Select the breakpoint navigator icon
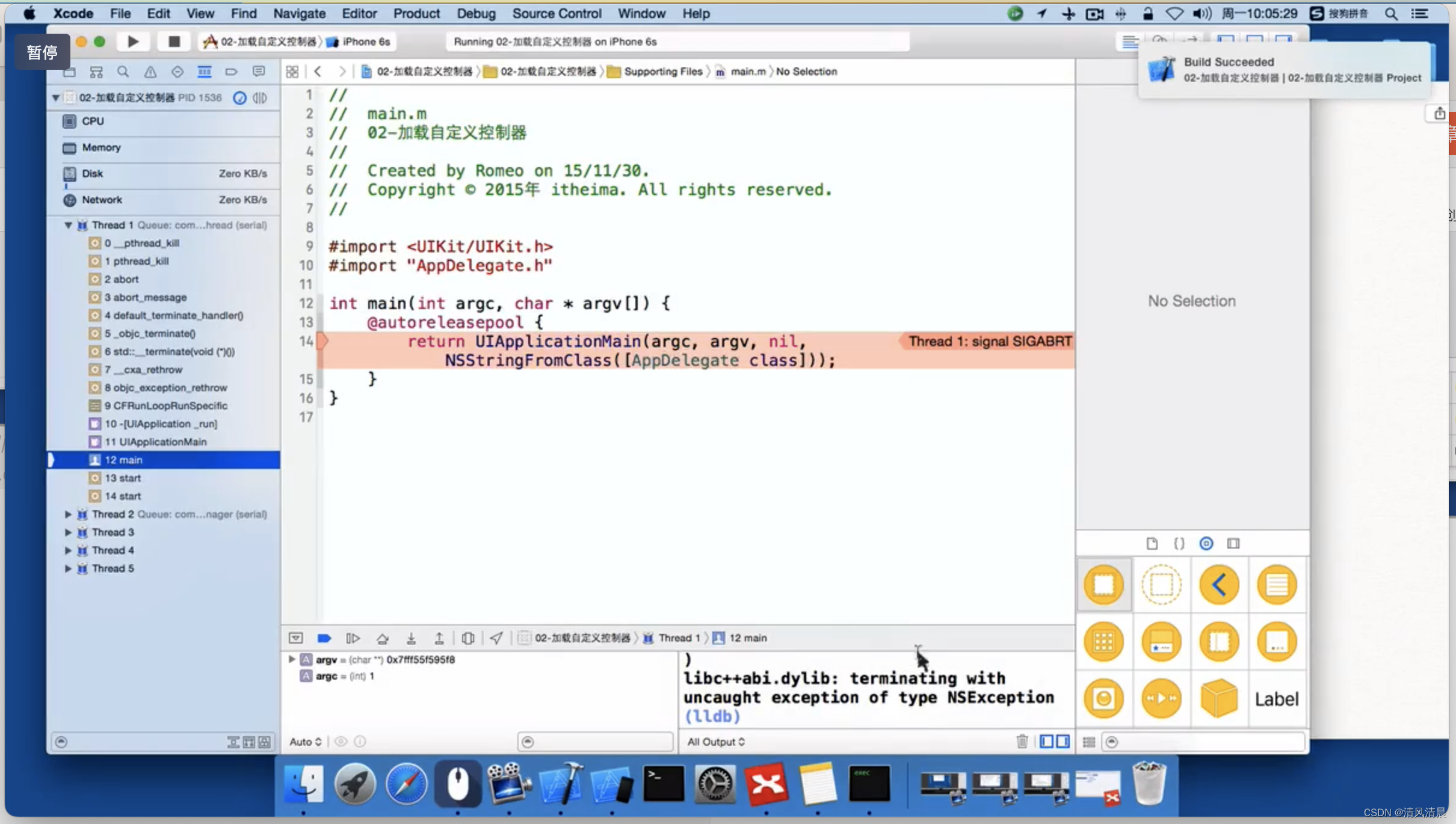 230,70
